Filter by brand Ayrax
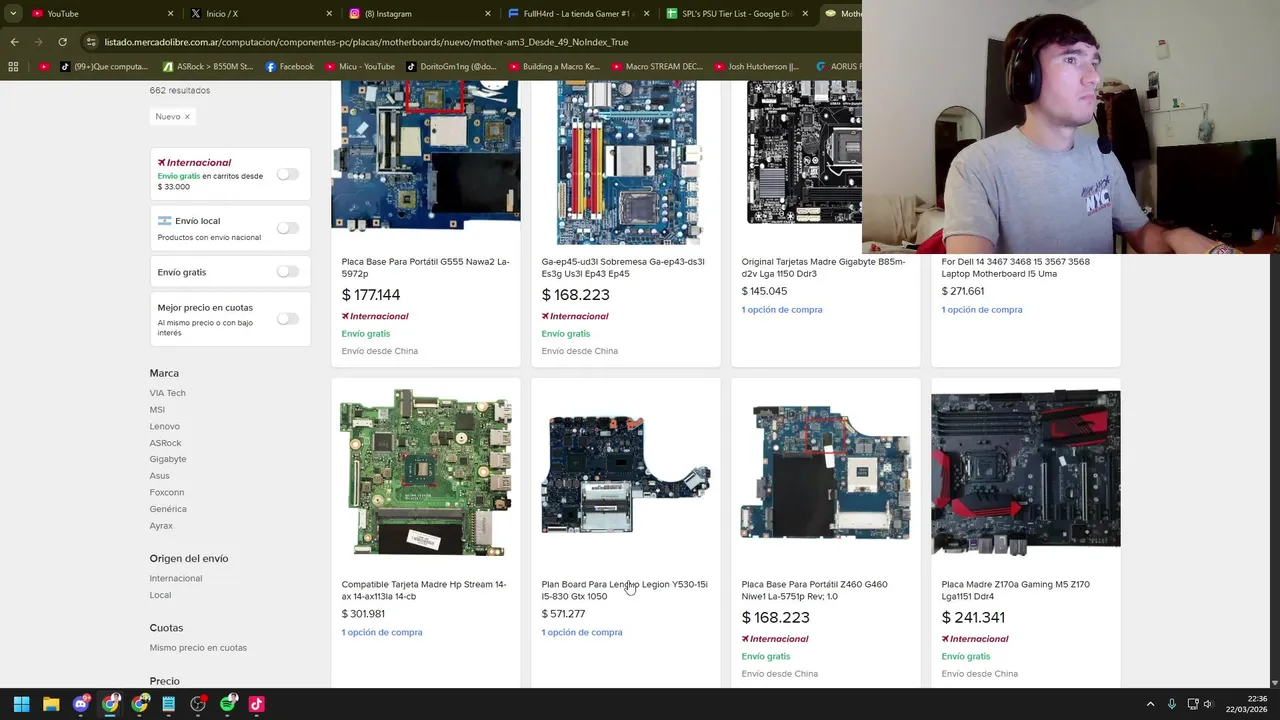This screenshot has width=1280, height=720. [161, 526]
